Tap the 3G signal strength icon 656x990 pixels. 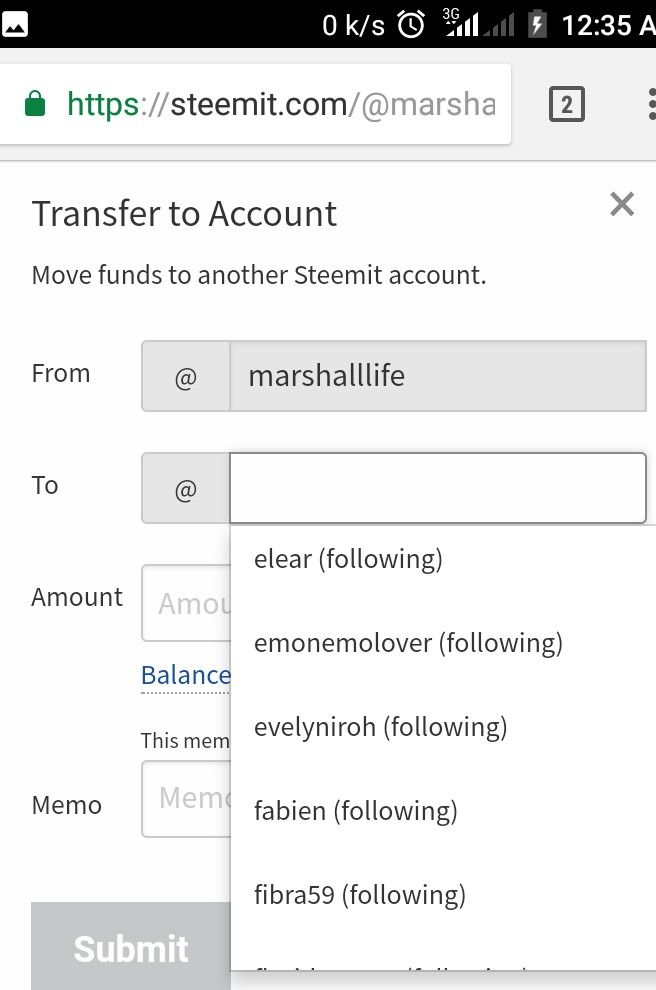(x=462, y=25)
